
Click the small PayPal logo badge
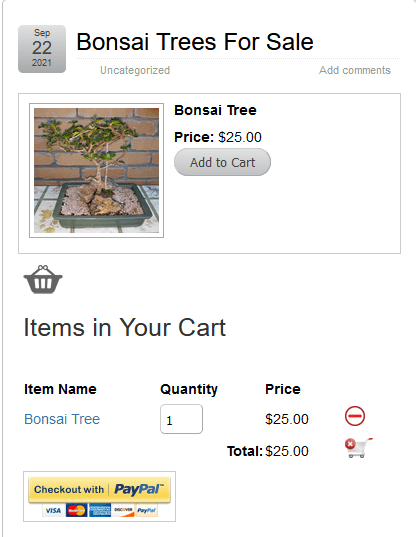coord(147,510)
